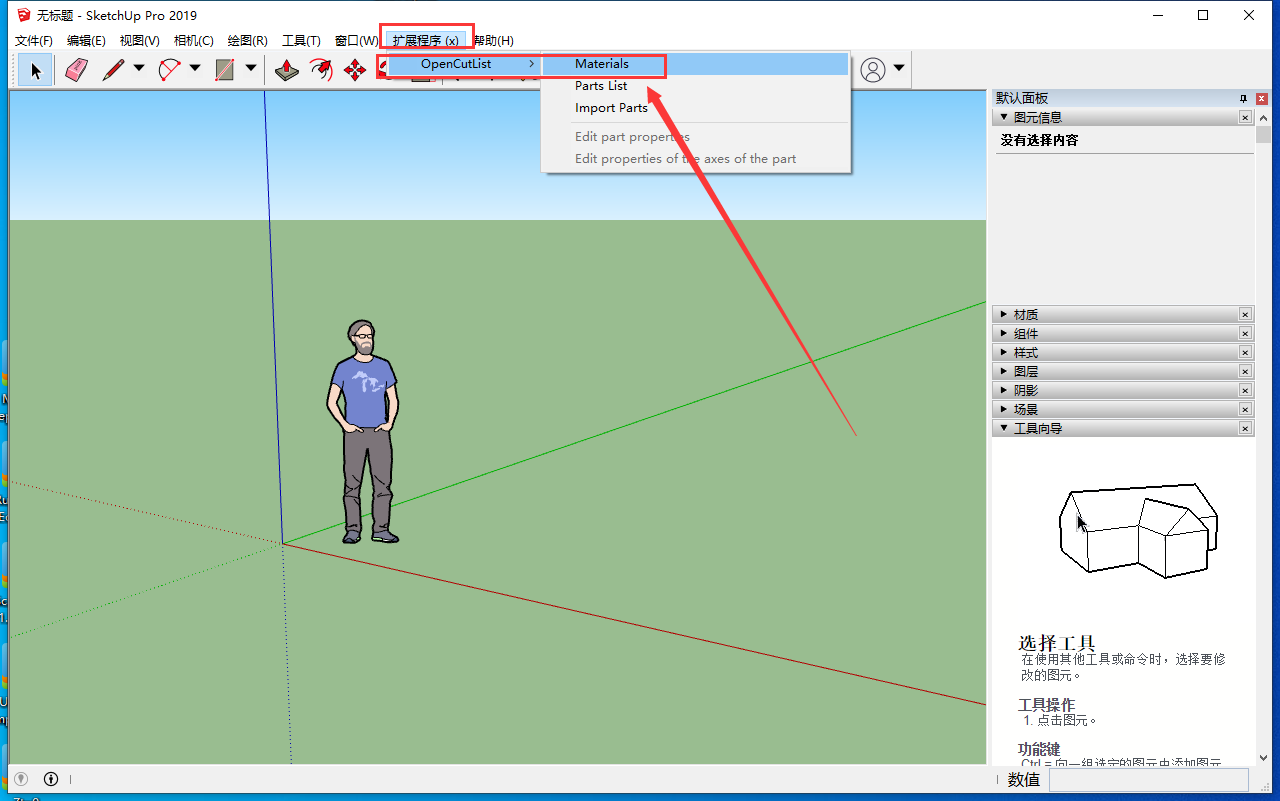Click the credits info icon in status bar
This screenshot has width=1280, height=801.
click(x=51, y=779)
